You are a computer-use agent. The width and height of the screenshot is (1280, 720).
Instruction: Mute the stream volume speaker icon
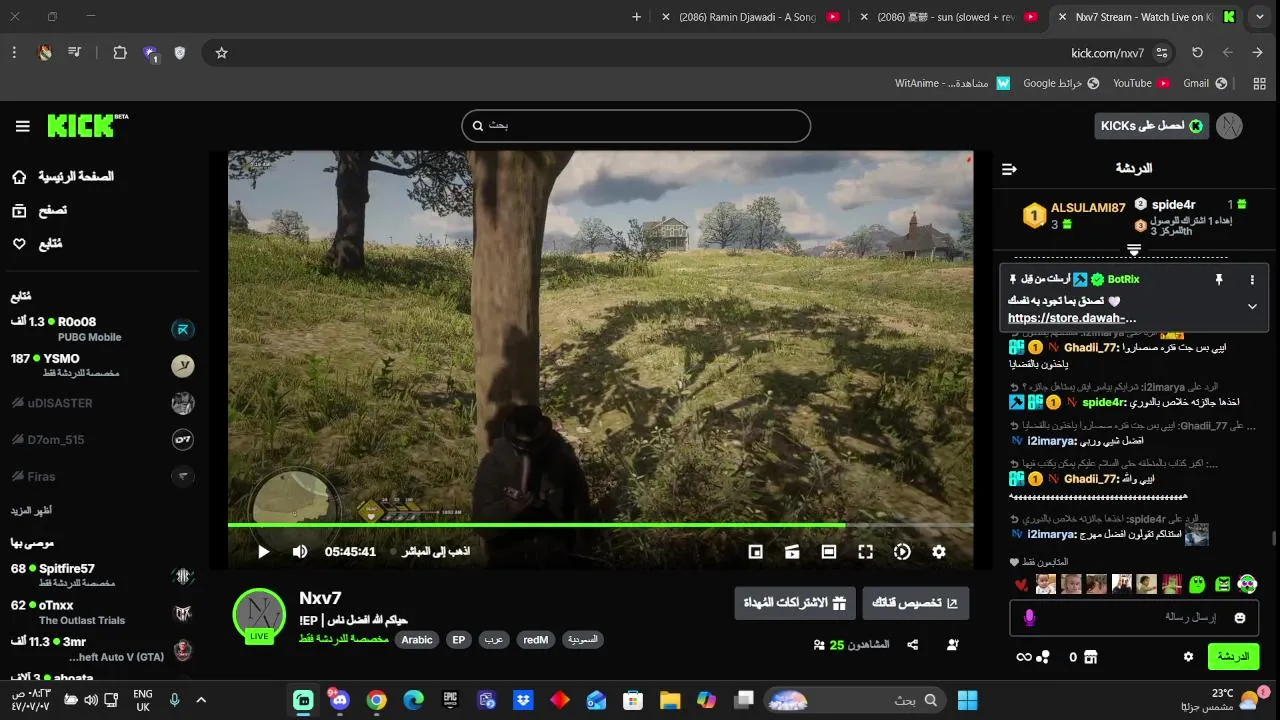300,551
